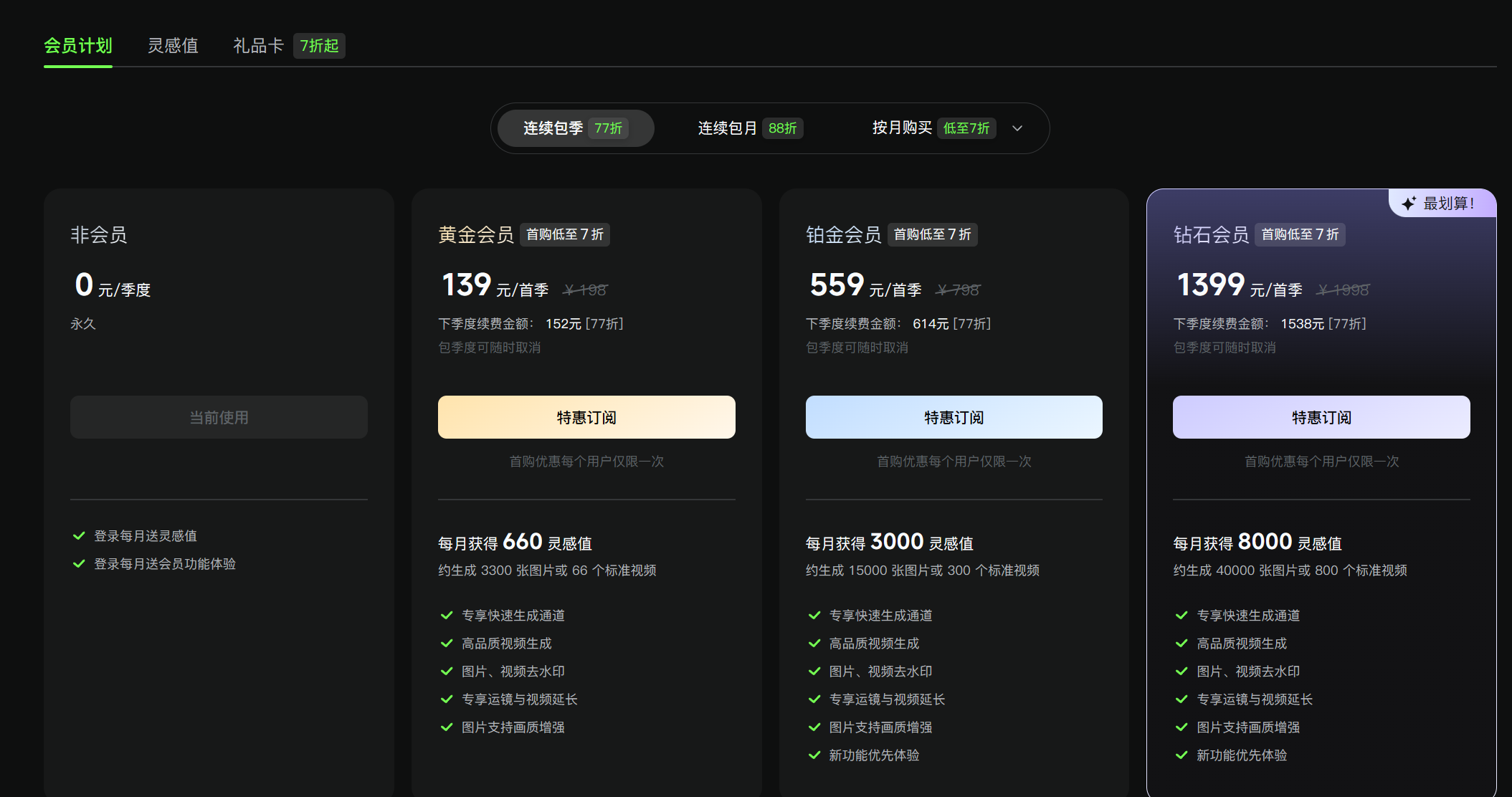Click 黄金会员 checkmark for 图片、视频去水印
The width and height of the screenshot is (1512, 797).
[447, 671]
